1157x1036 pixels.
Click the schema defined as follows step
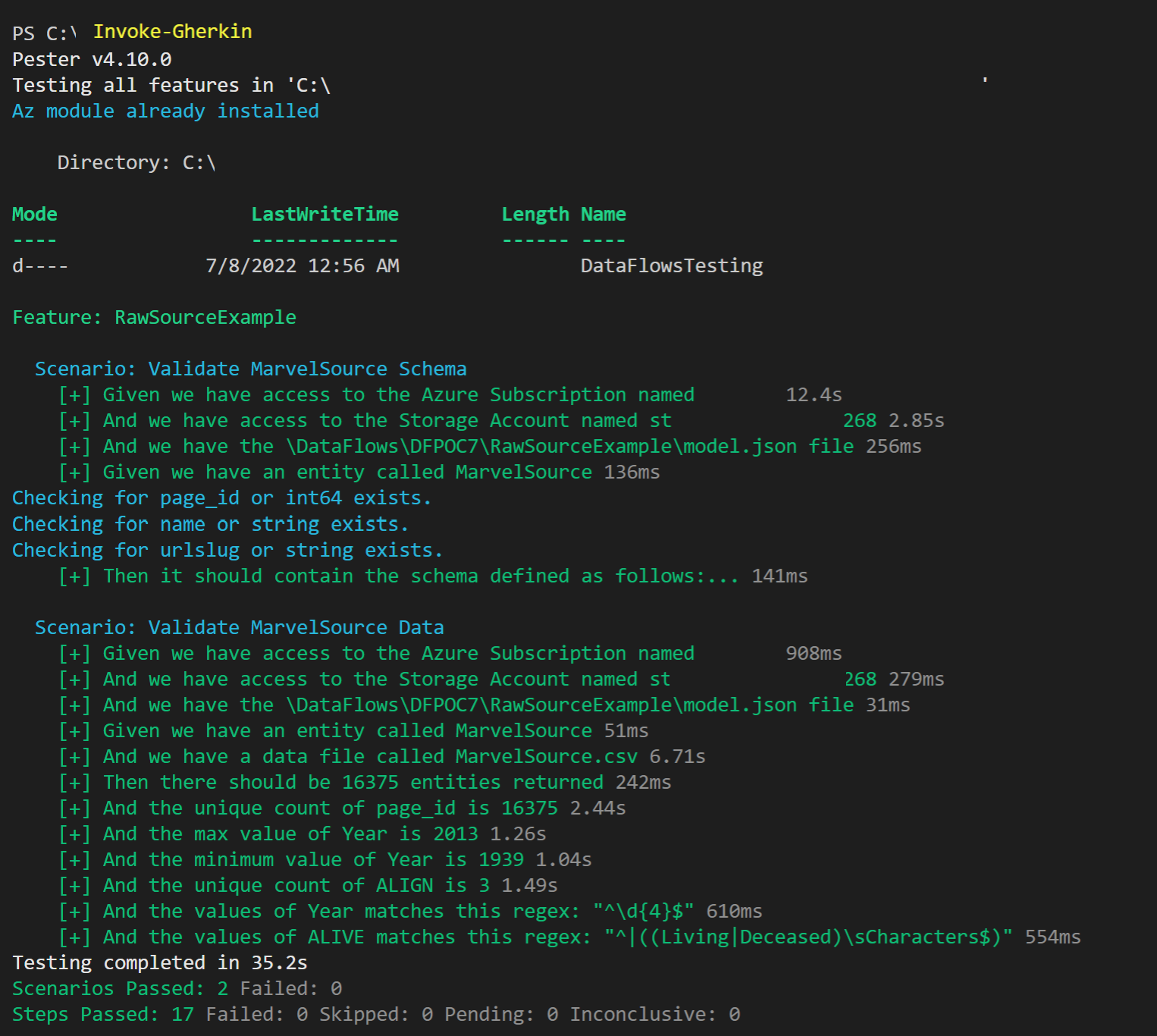(434, 576)
